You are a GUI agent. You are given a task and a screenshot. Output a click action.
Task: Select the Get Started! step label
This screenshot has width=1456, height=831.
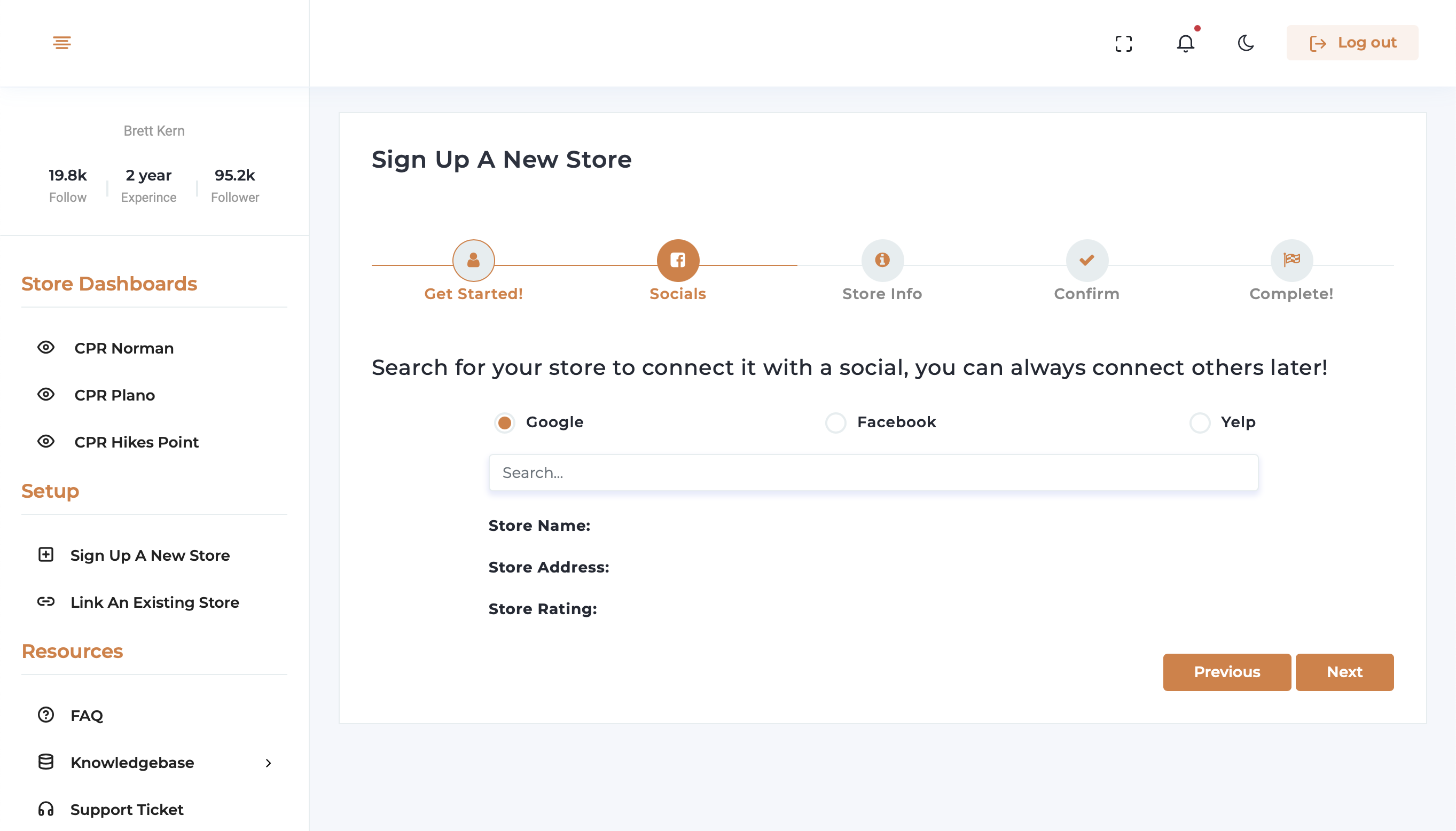473,294
